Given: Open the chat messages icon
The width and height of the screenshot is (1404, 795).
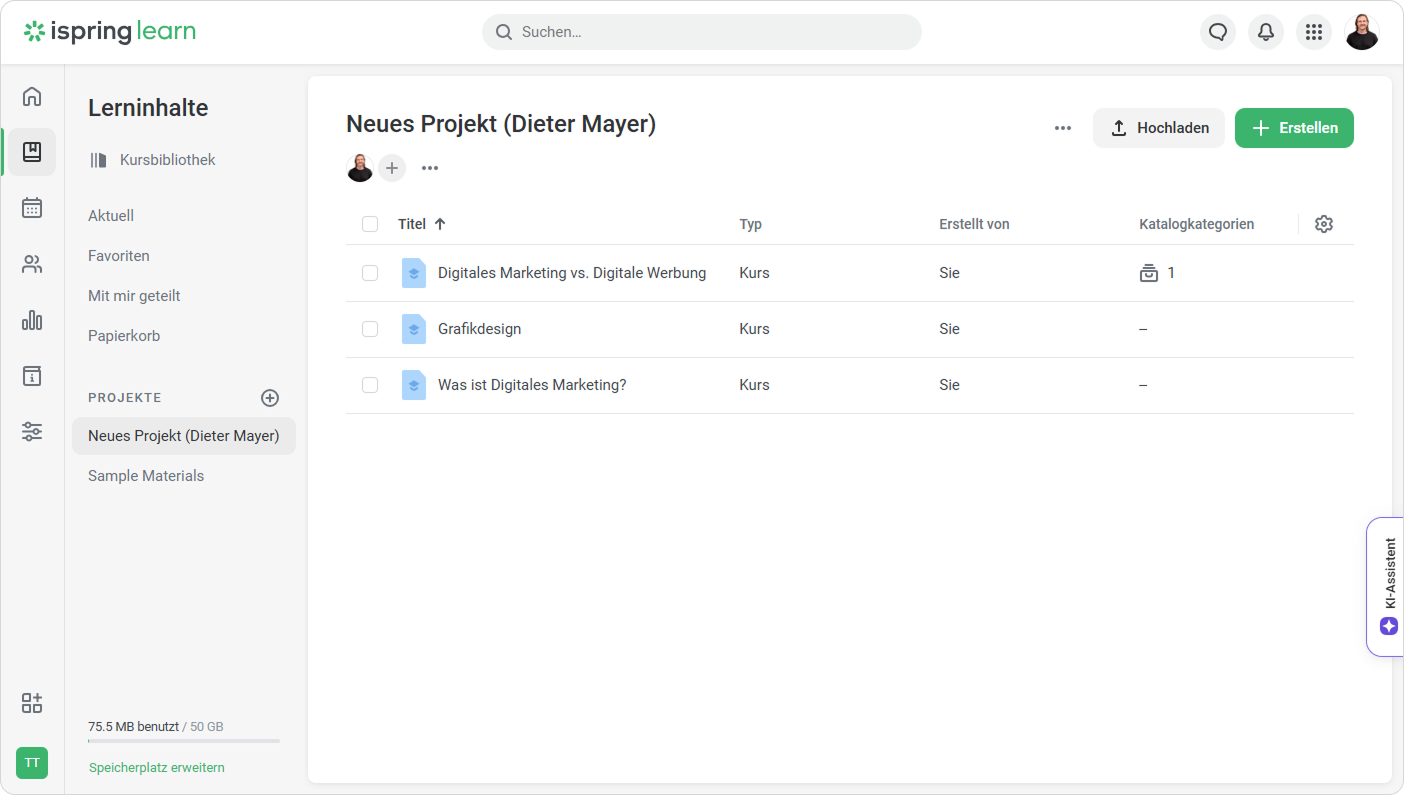Looking at the screenshot, I should pos(1218,32).
